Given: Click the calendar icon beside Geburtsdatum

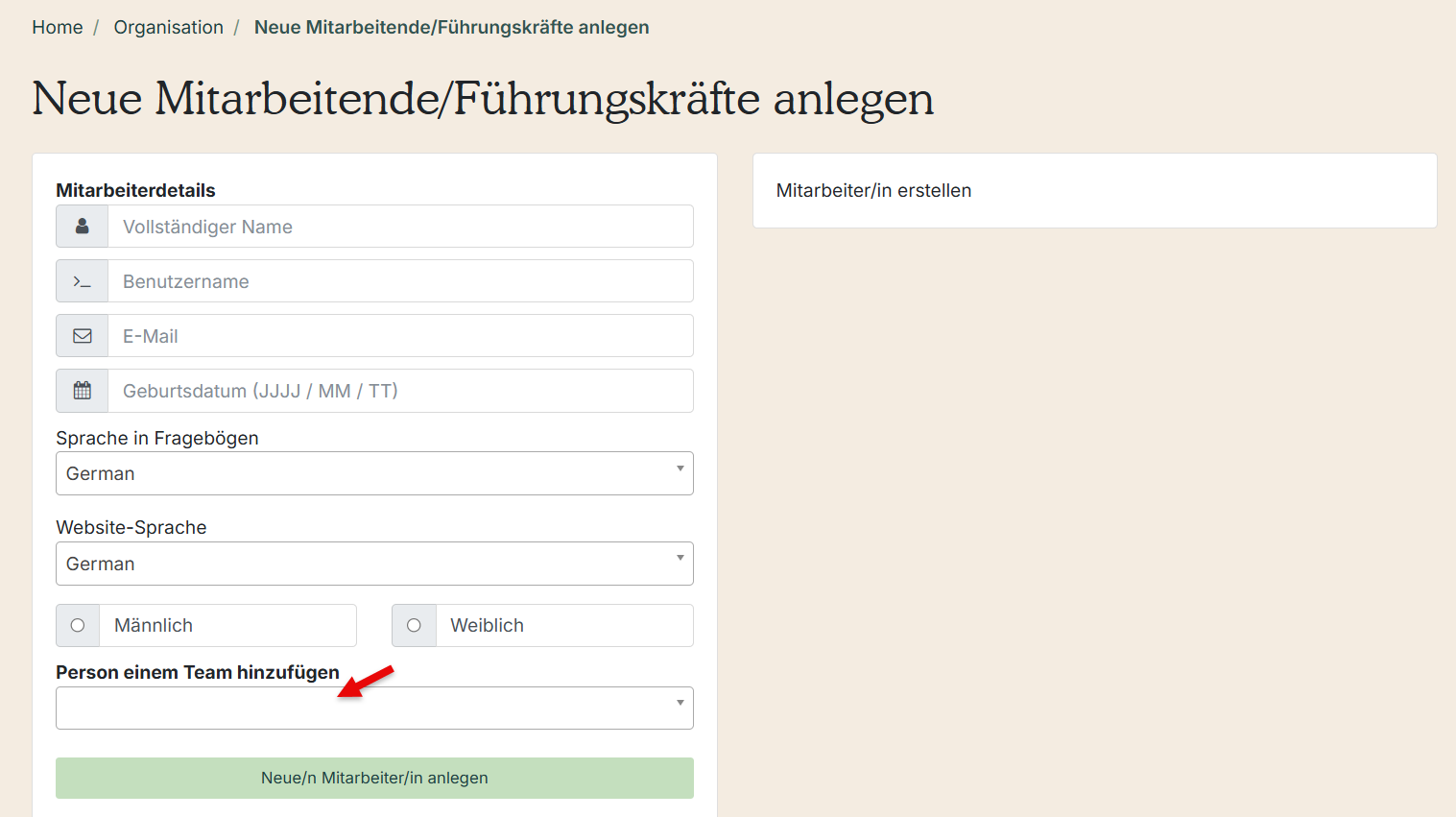Looking at the screenshot, I should click(x=83, y=391).
